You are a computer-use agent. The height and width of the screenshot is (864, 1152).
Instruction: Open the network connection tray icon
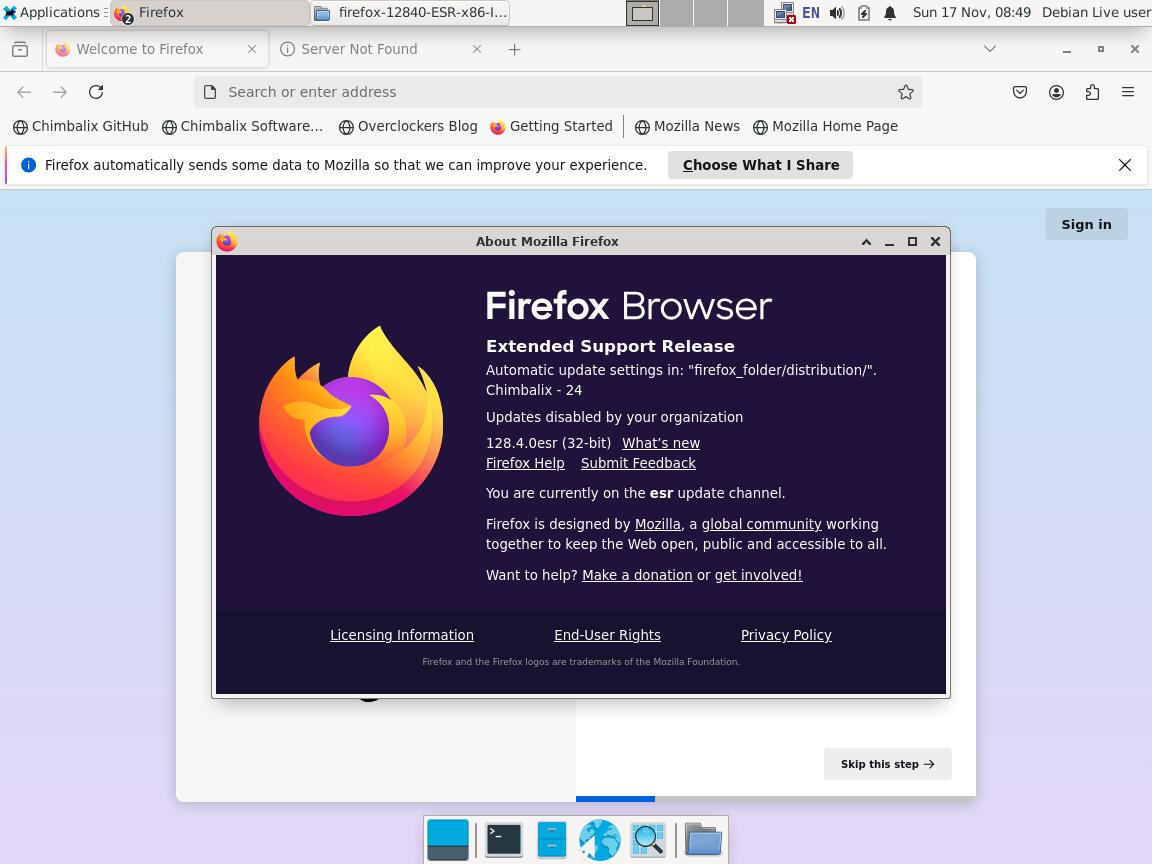tap(785, 12)
